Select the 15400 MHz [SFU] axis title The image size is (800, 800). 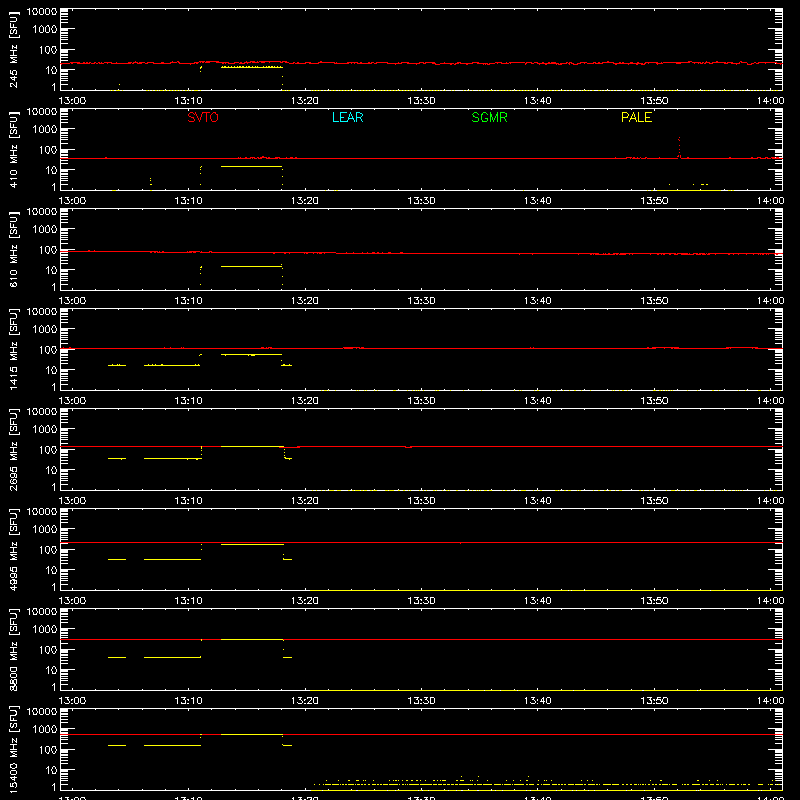click(x=13, y=749)
